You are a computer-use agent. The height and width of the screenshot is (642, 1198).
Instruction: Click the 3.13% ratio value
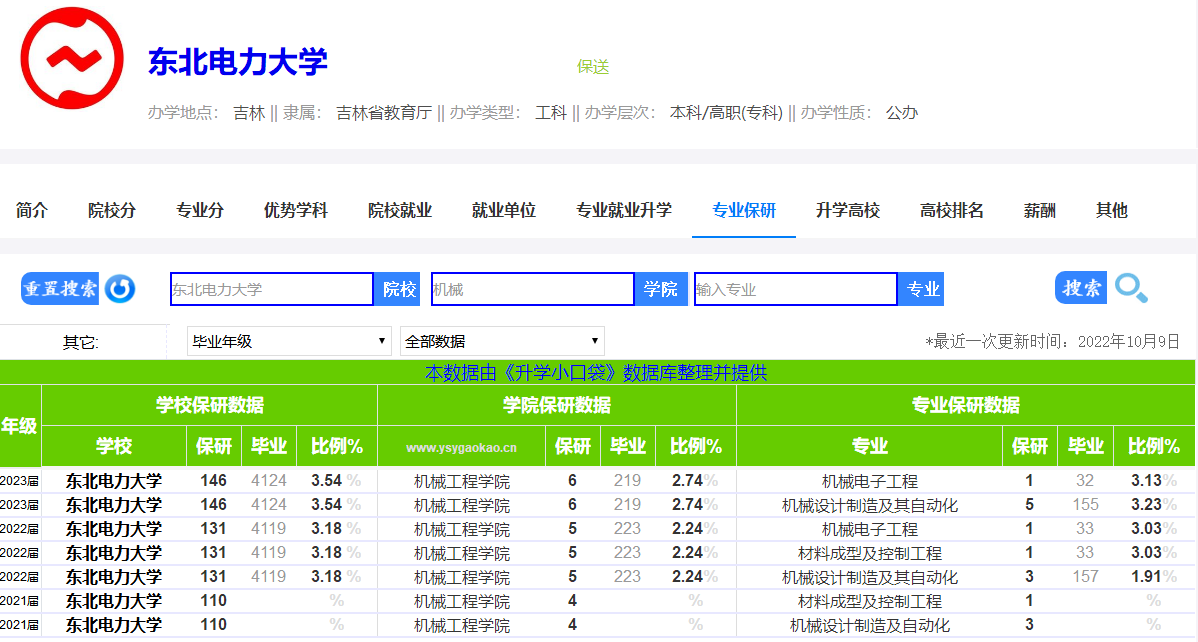point(1154,481)
